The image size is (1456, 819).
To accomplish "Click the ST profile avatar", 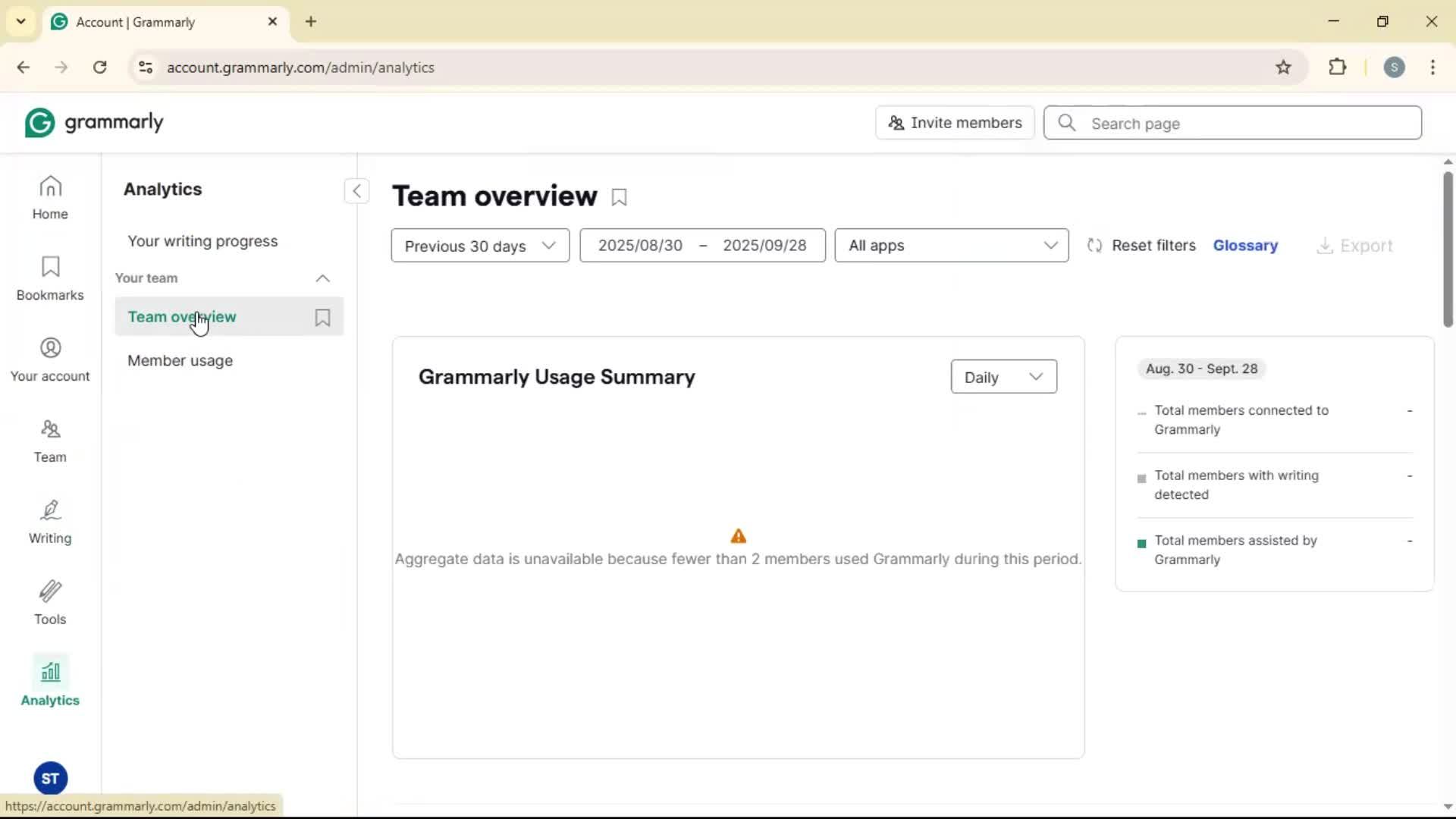I will 50,778.
